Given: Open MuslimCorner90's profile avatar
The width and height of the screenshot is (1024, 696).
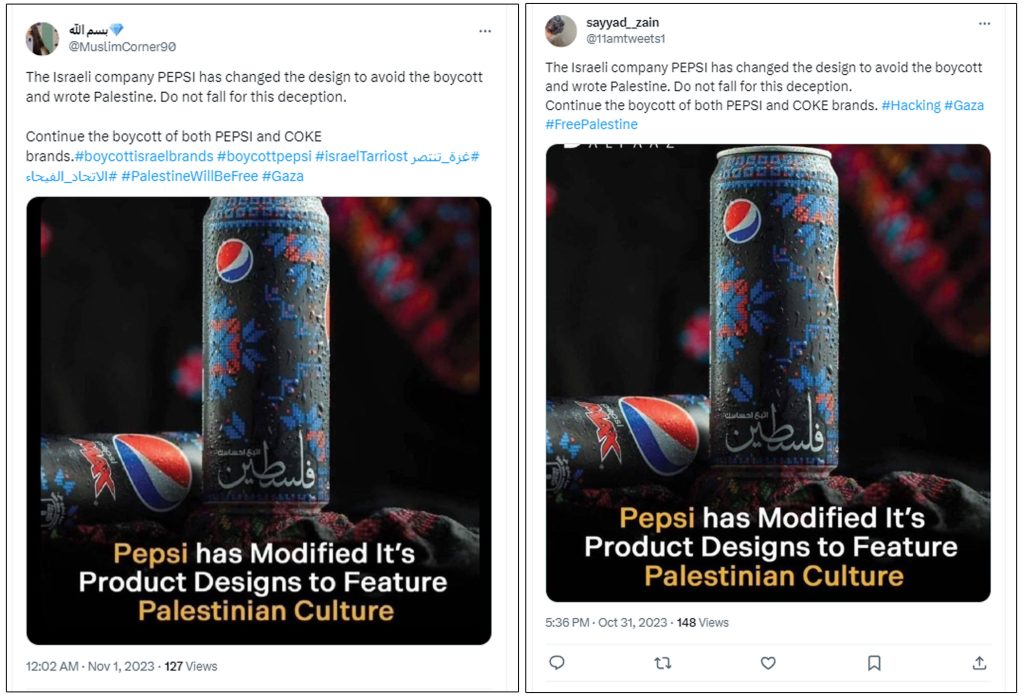Looking at the screenshot, I should (41, 38).
